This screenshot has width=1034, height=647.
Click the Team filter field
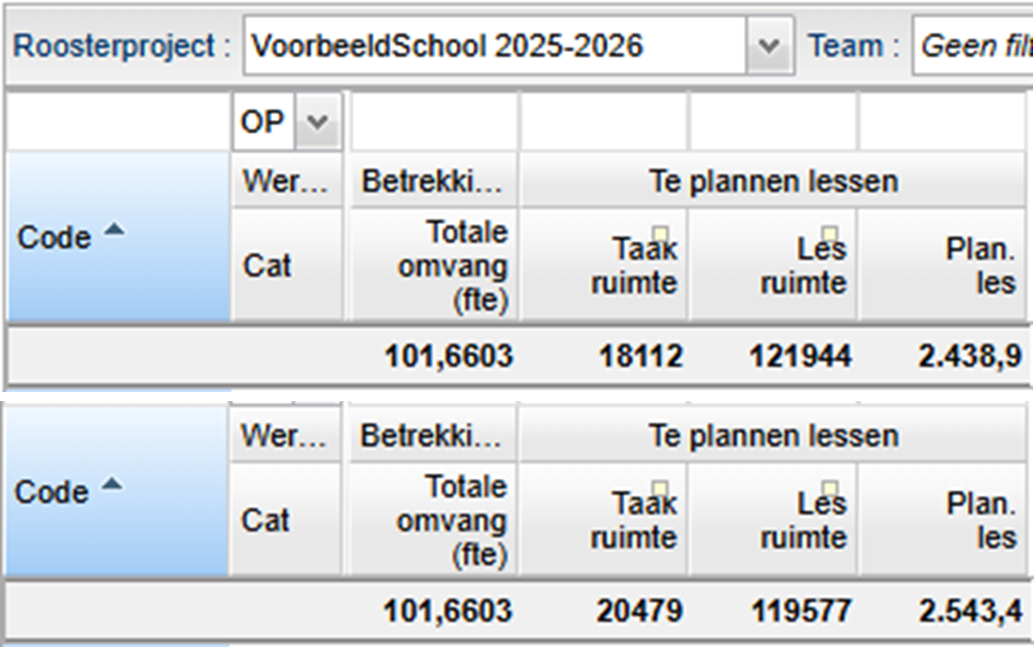[x=972, y=46]
